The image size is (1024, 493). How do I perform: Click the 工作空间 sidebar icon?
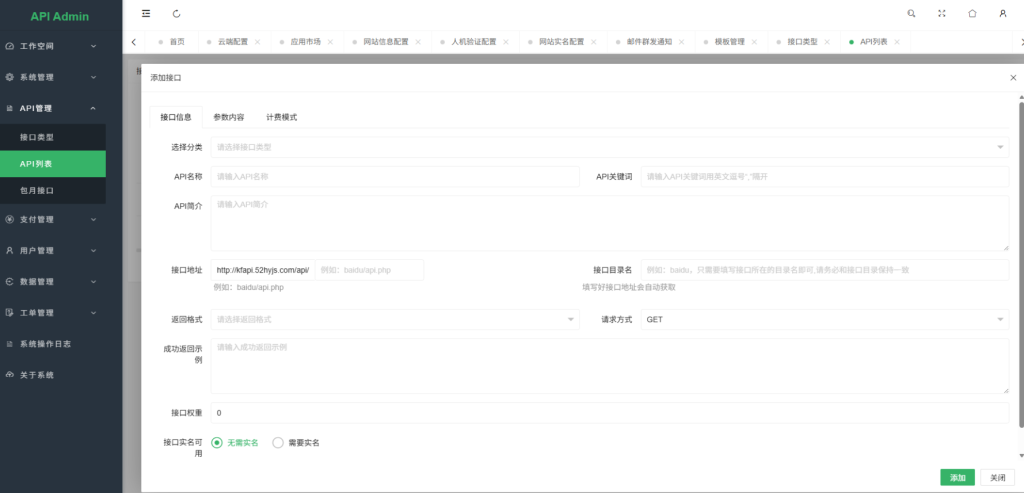point(10,46)
